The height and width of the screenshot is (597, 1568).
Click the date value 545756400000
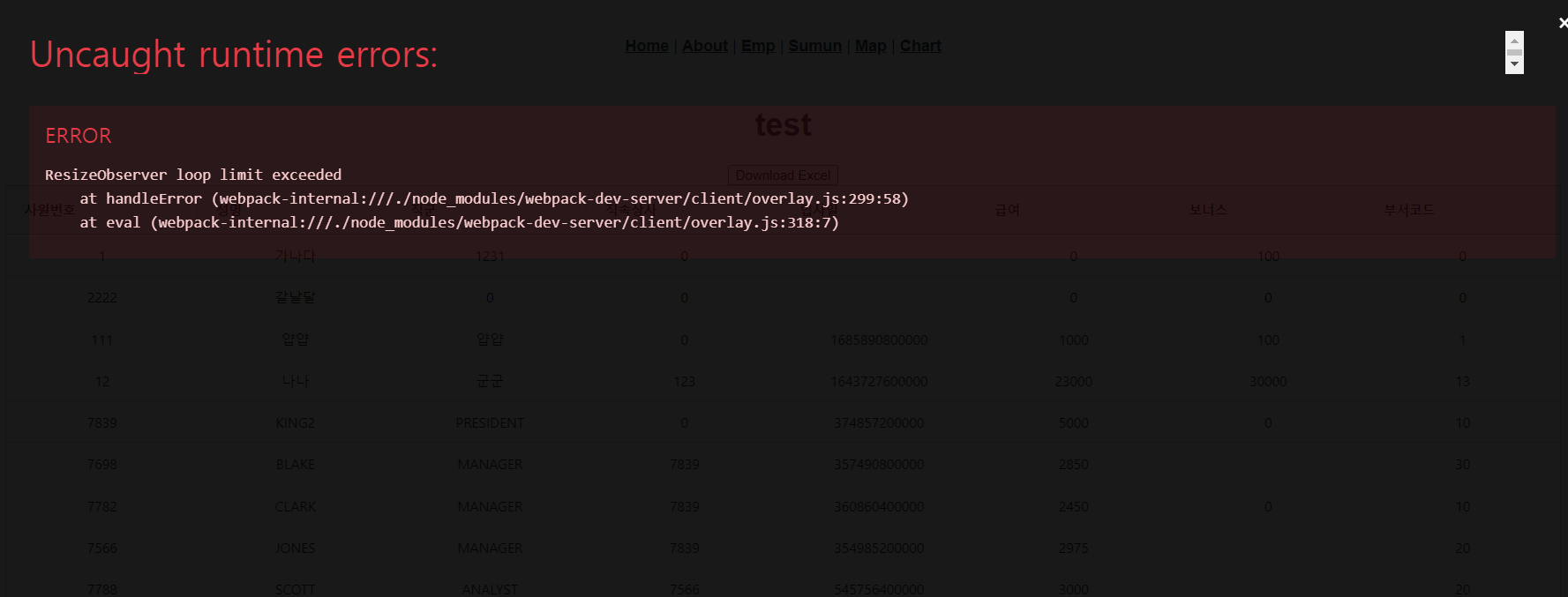click(x=879, y=589)
